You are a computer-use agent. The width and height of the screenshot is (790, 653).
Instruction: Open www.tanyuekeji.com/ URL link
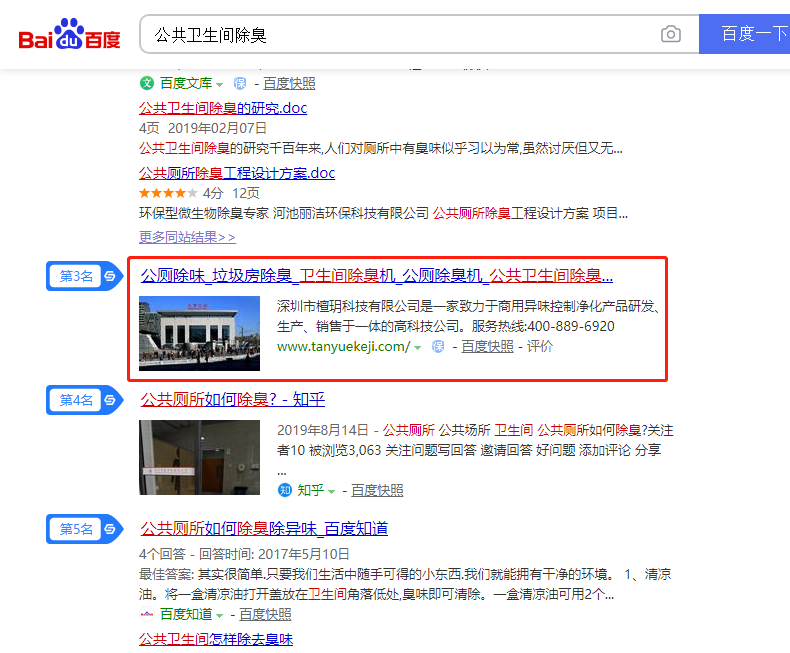click(344, 347)
